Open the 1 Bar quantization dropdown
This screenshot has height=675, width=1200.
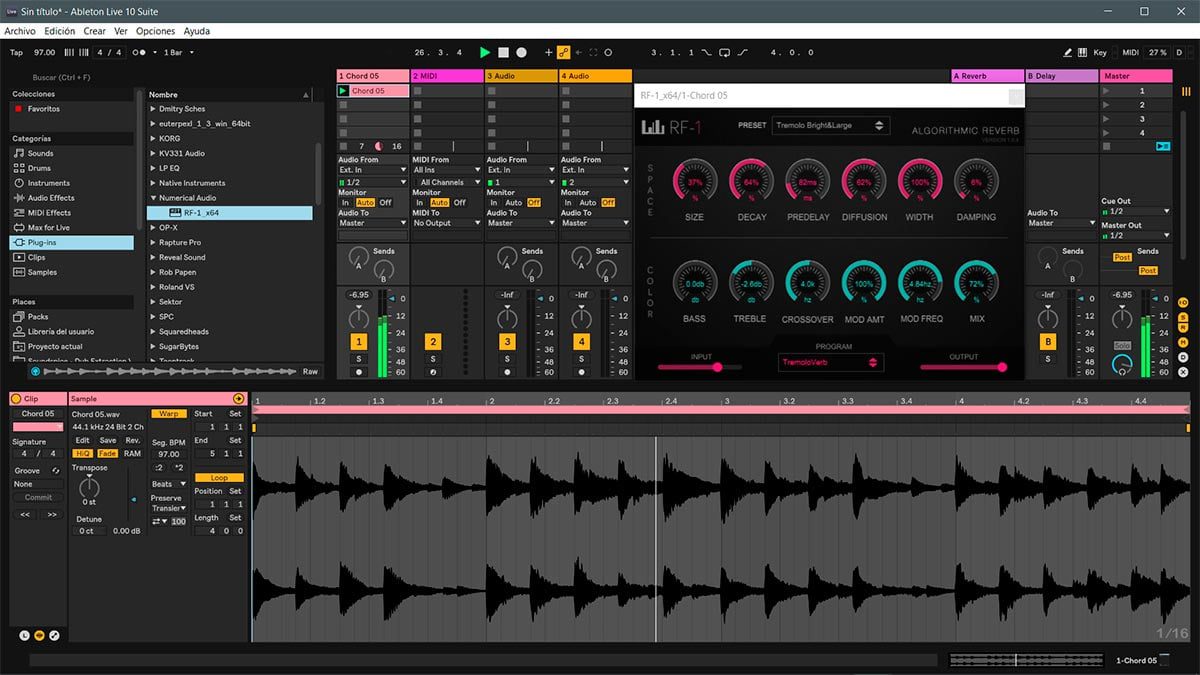click(x=179, y=52)
